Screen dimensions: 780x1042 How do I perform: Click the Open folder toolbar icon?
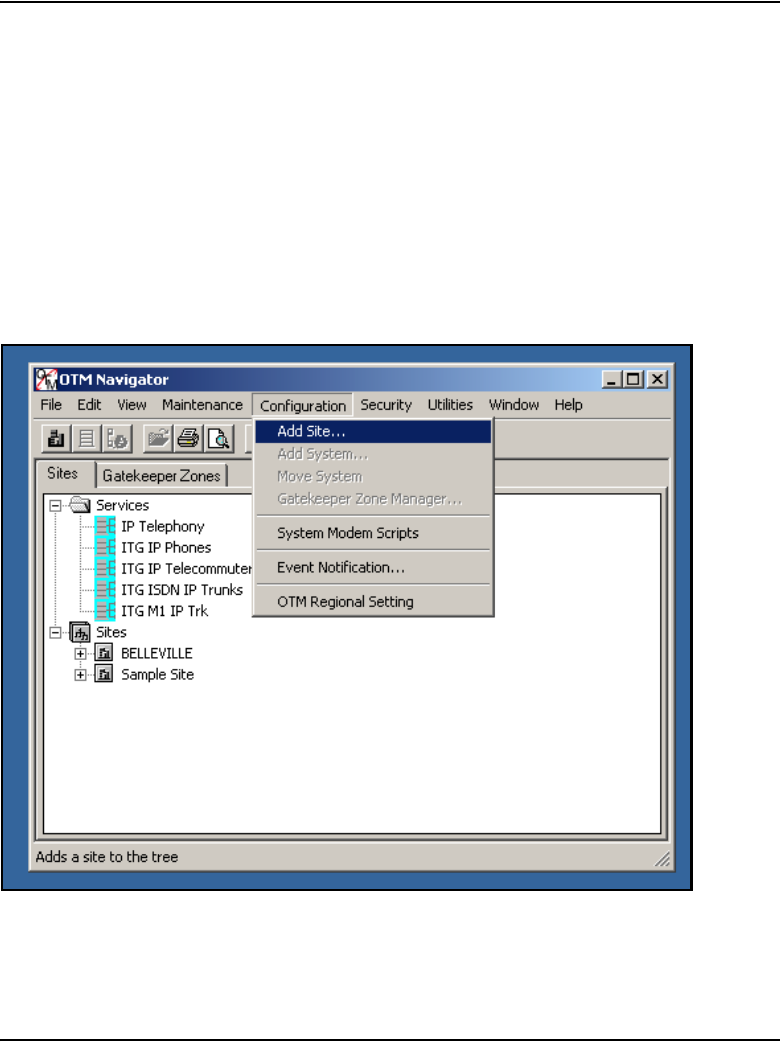click(x=158, y=439)
